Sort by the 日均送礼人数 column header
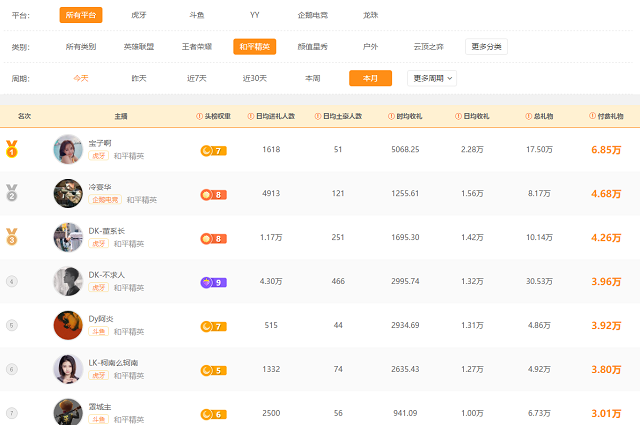640x425 pixels. [277, 116]
